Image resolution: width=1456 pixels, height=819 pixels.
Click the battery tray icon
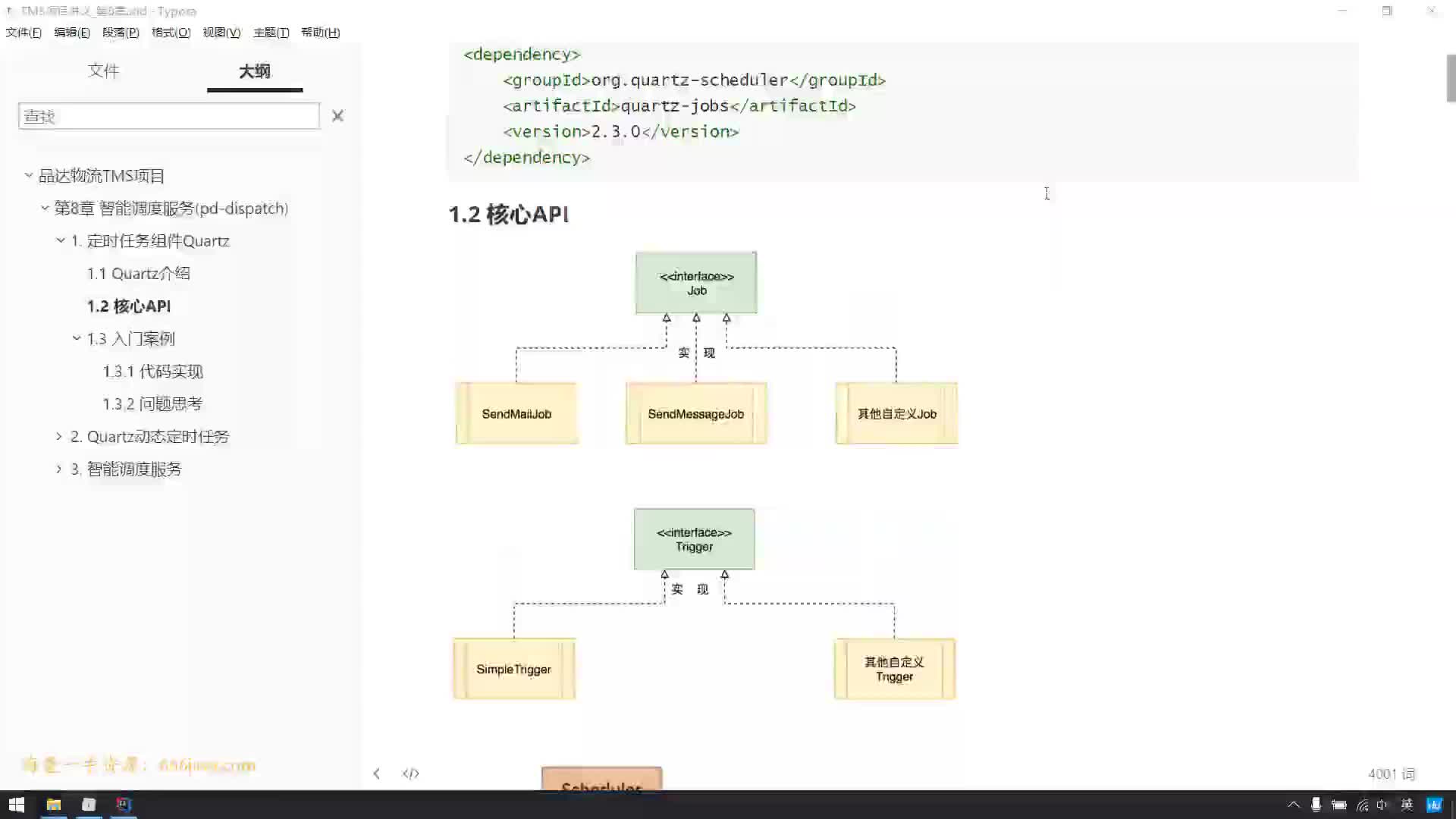coord(1339,805)
